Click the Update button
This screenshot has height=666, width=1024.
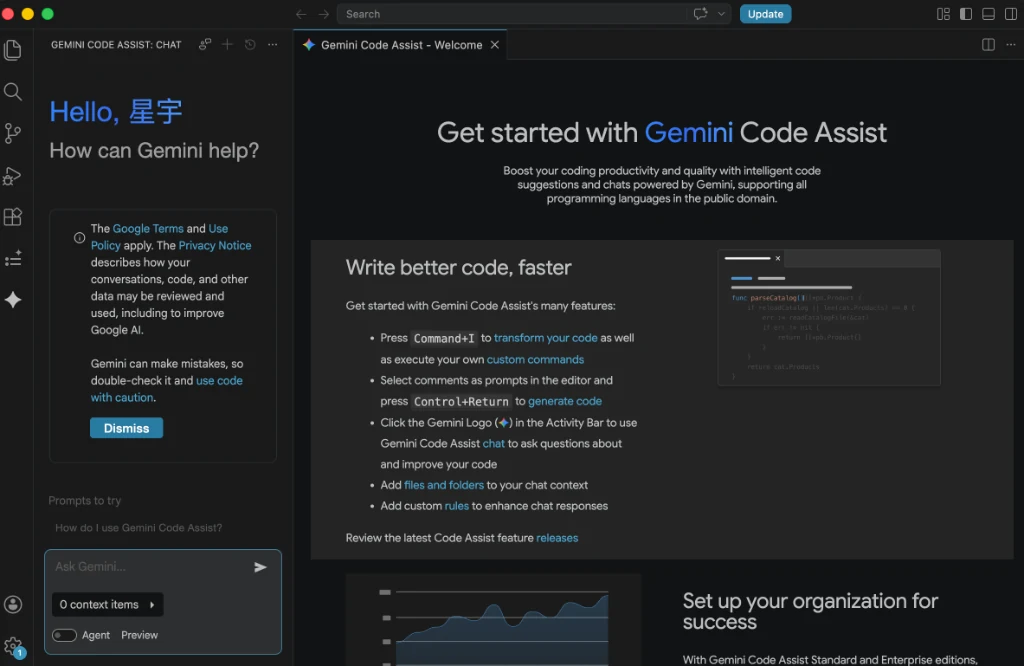coord(765,14)
